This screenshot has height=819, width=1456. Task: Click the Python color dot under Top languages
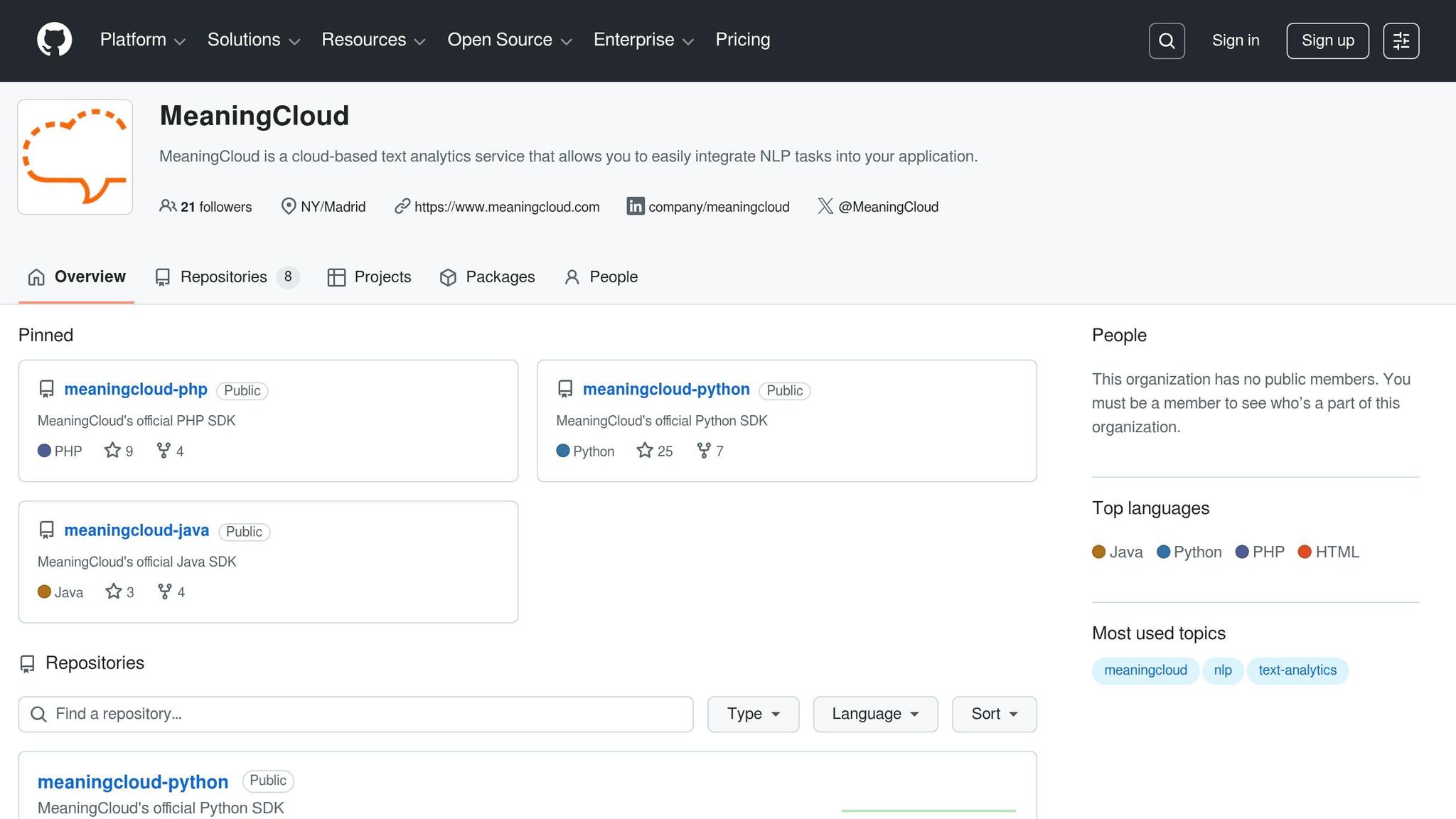click(x=1164, y=552)
